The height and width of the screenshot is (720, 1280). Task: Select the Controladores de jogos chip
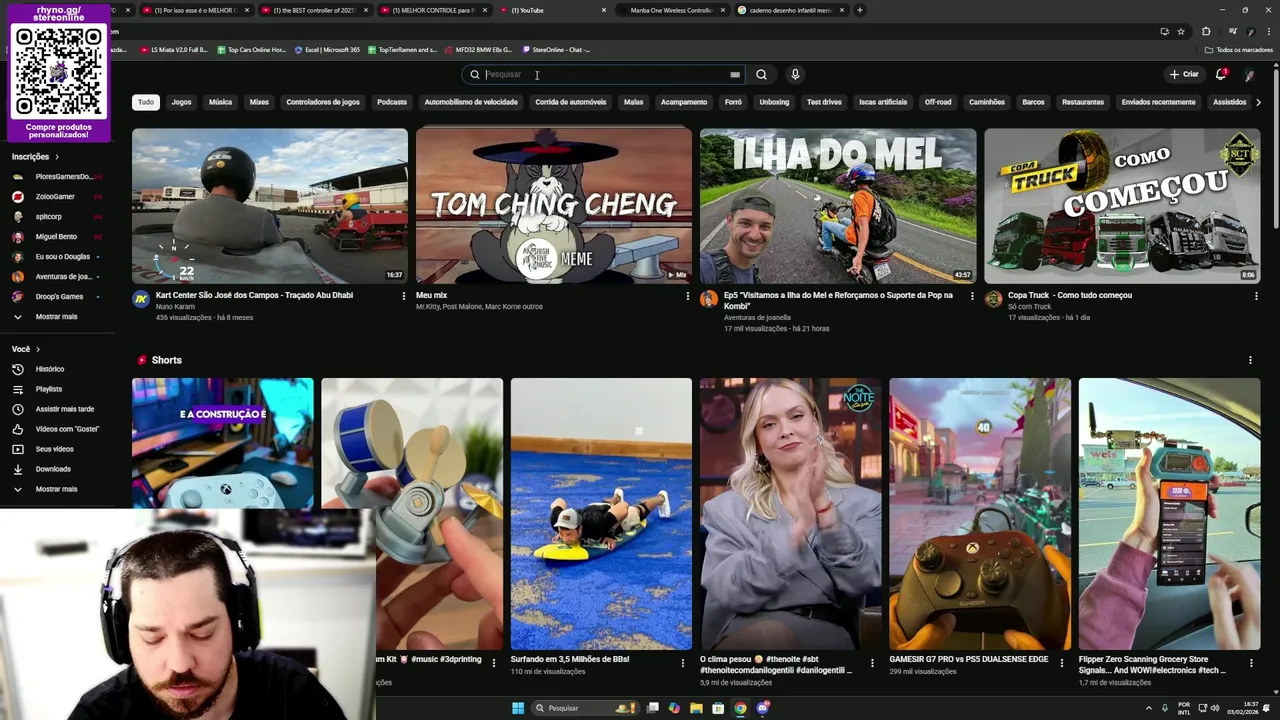click(323, 102)
